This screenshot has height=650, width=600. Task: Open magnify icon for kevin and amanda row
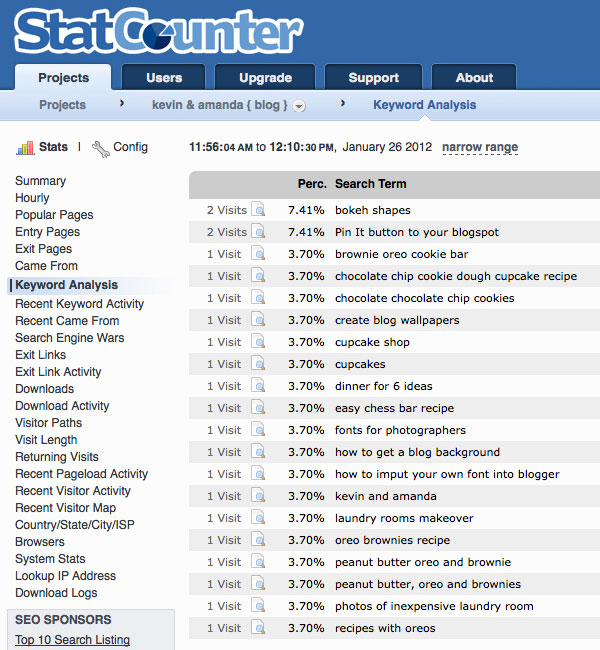click(x=258, y=495)
